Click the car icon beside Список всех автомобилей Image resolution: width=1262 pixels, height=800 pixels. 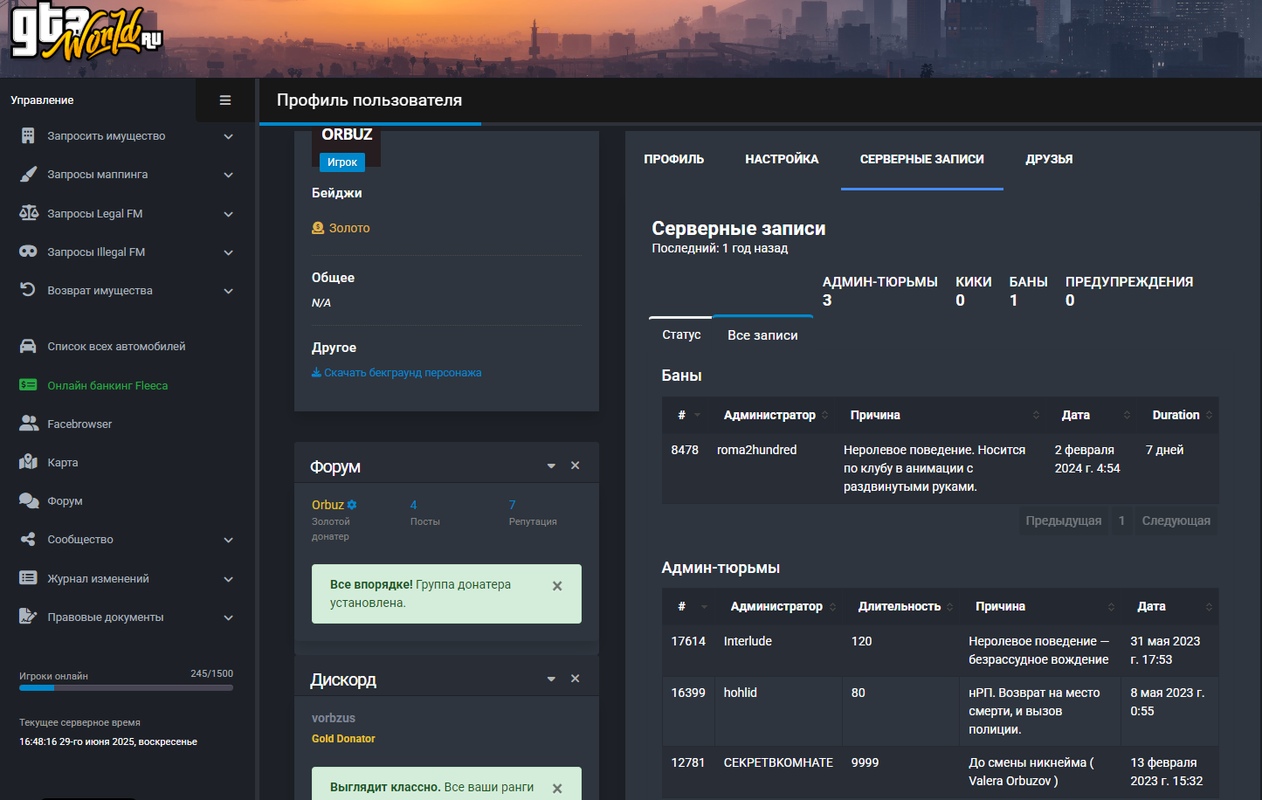click(x=28, y=346)
